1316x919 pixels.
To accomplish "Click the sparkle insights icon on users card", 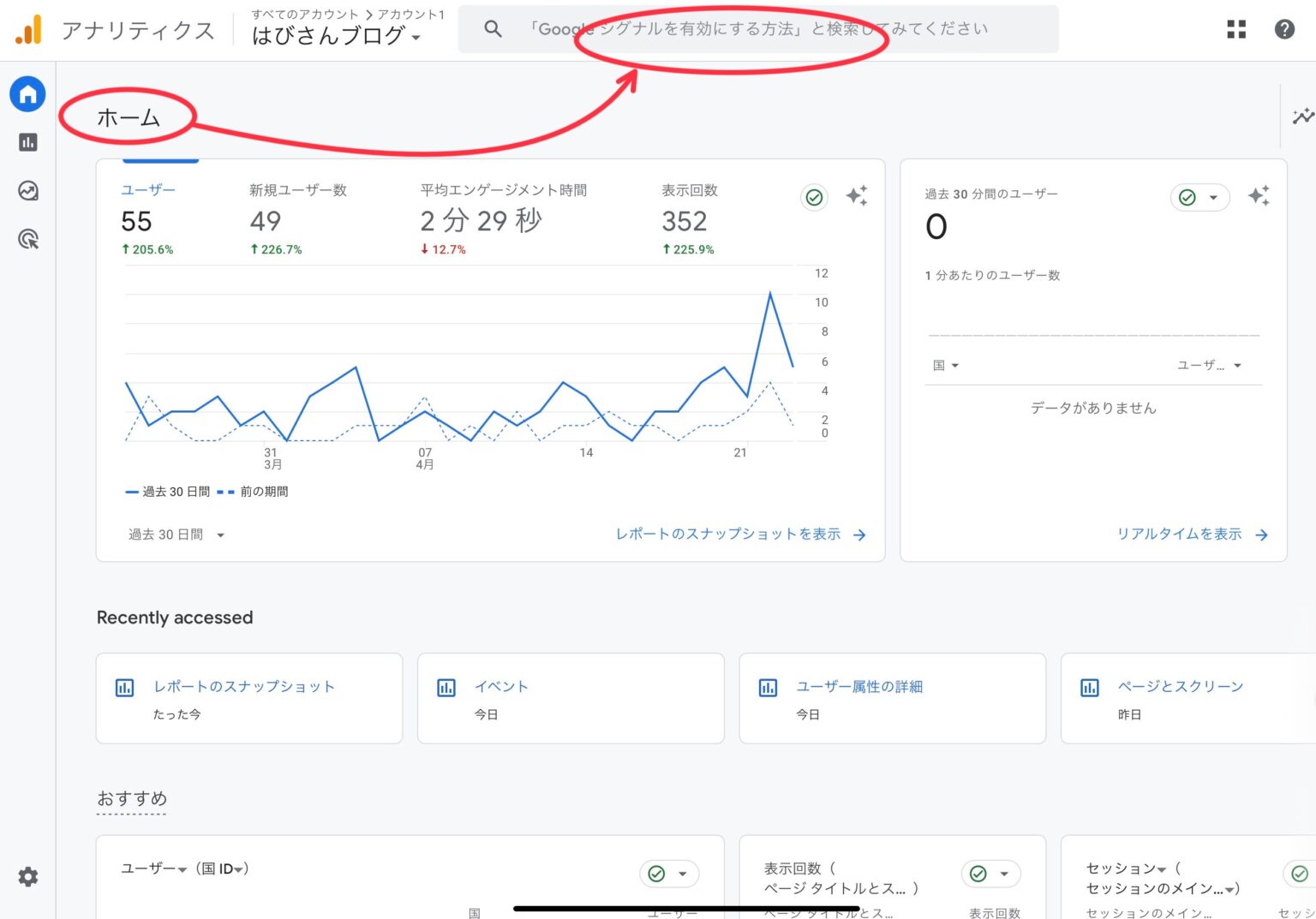I will (x=856, y=196).
